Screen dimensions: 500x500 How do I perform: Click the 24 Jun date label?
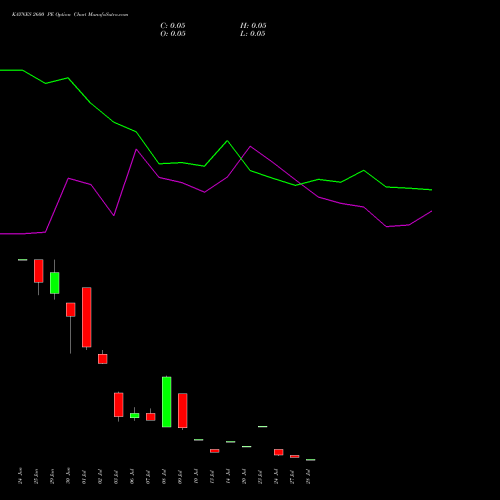(x=21, y=476)
